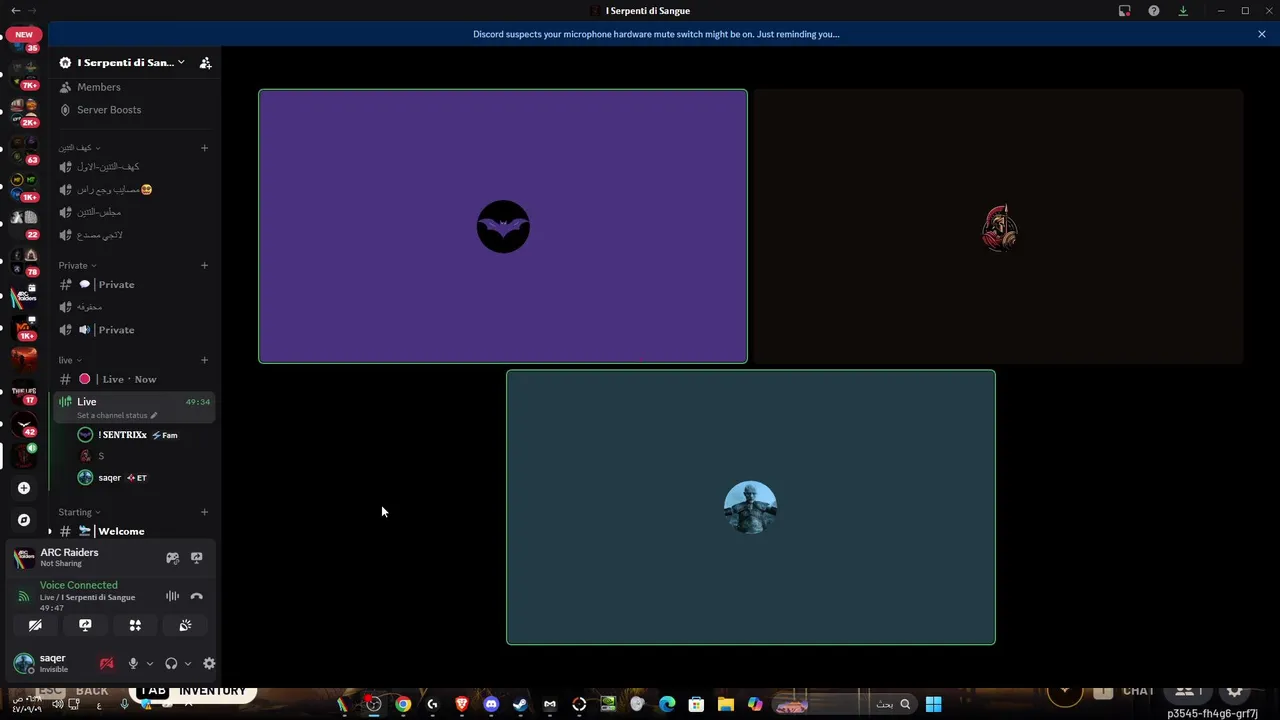Open Discover servers compass icon
Image resolution: width=1280 pixels, height=720 pixels.
tap(24, 520)
